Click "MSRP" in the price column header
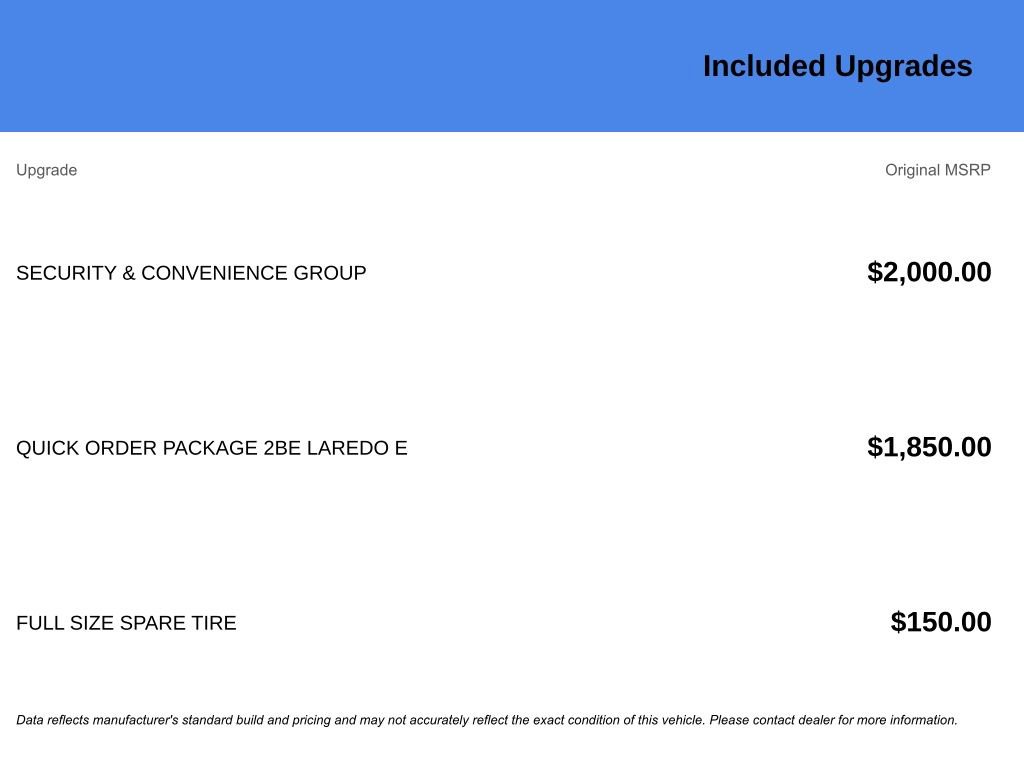1024x768 pixels. tap(968, 170)
